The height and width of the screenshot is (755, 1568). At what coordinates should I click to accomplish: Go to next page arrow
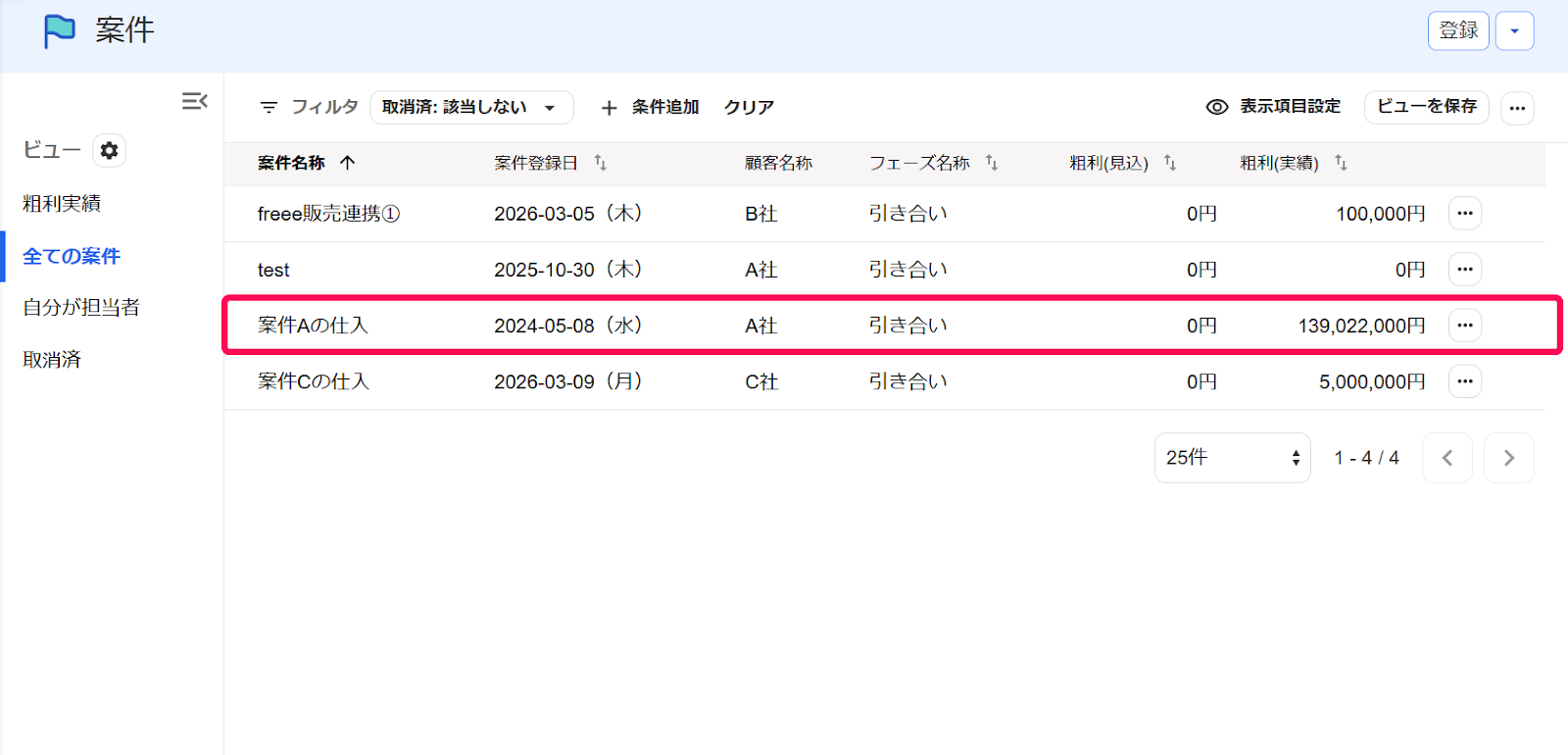click(x=1509, y=458)
